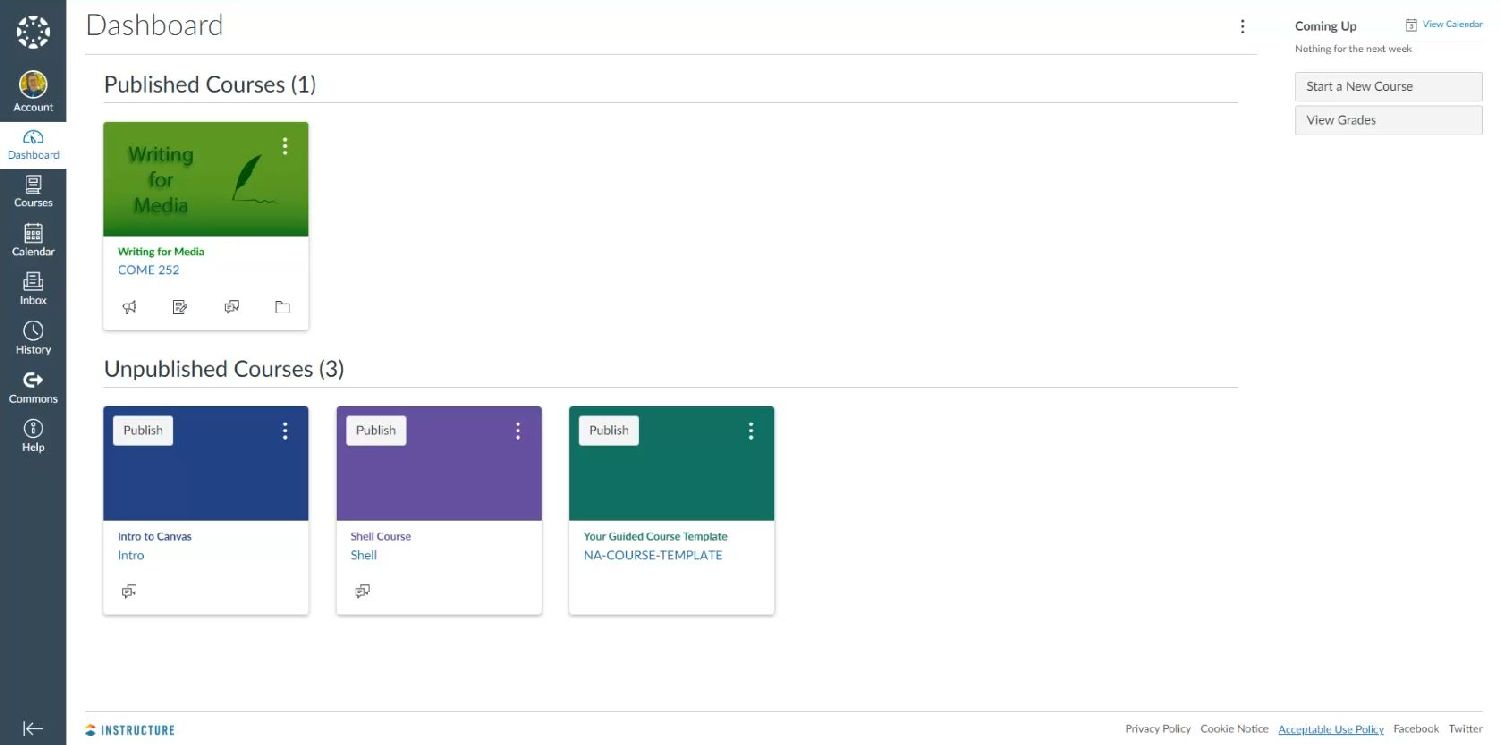Viewport: 1500px width, 745px height.
Task: Open the Writing for Media files folder icon
Action: click(282, 307)
